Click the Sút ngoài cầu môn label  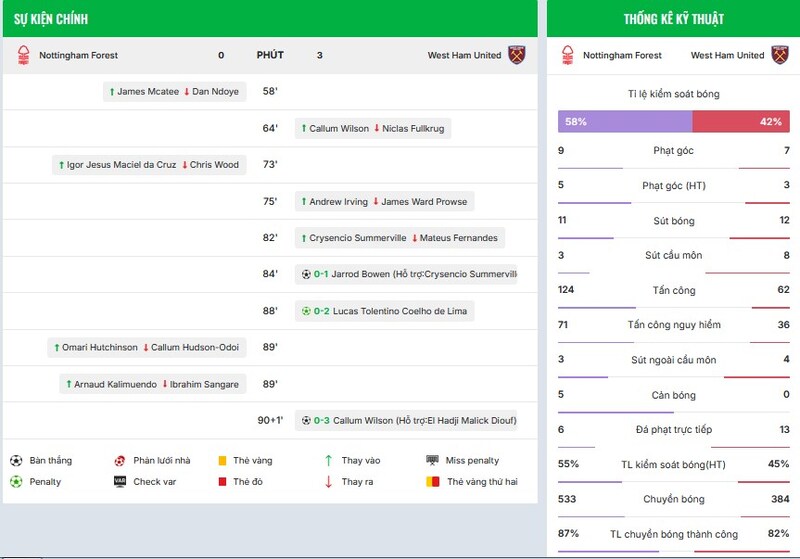tap(673, 360)
